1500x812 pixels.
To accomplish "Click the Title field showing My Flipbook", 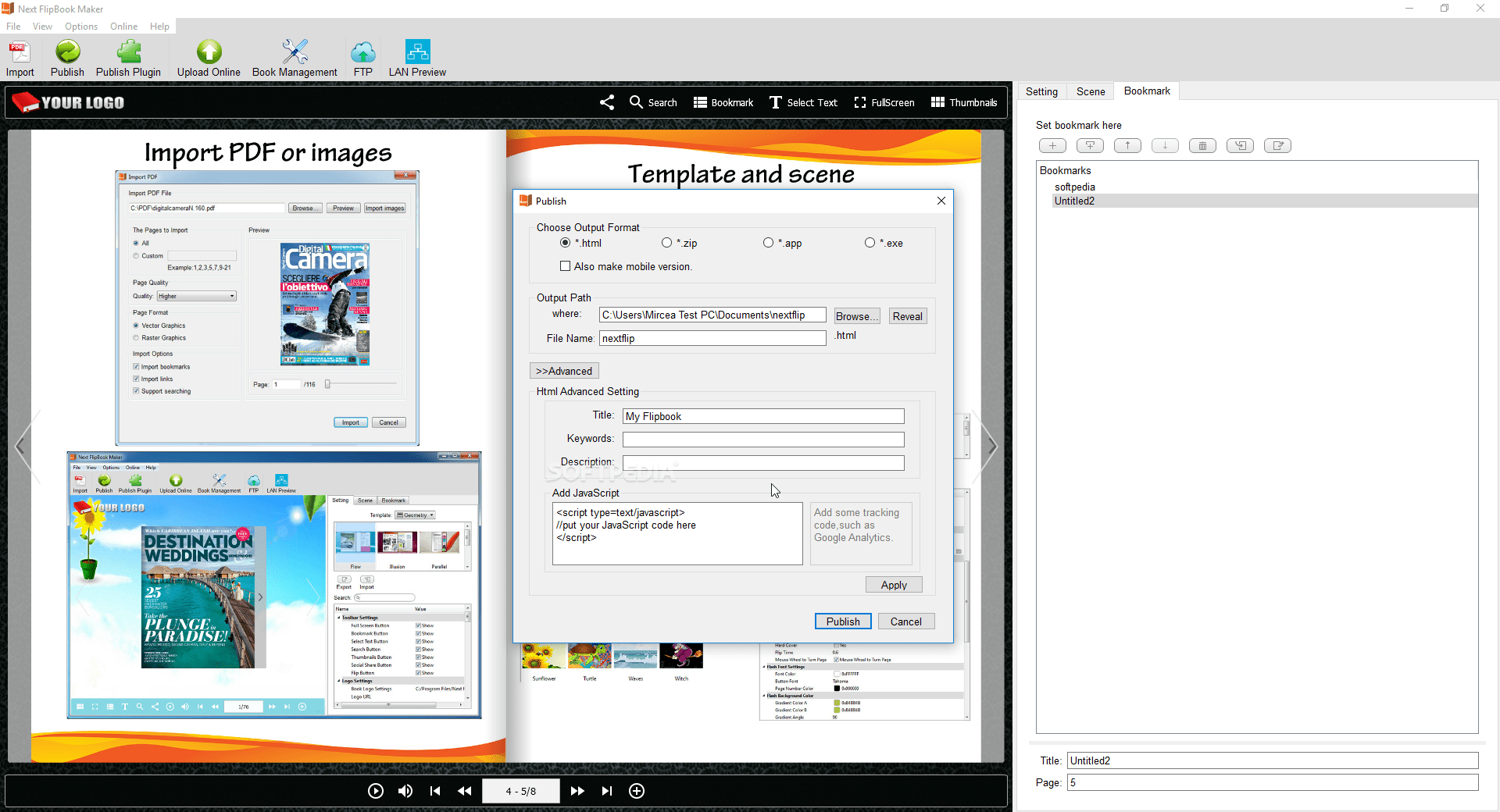I will click(763, 416).
